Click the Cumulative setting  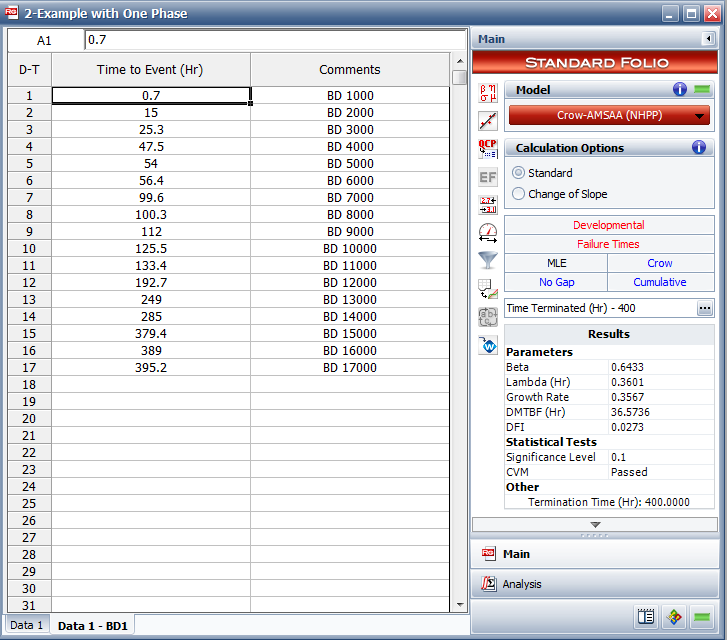660,282
